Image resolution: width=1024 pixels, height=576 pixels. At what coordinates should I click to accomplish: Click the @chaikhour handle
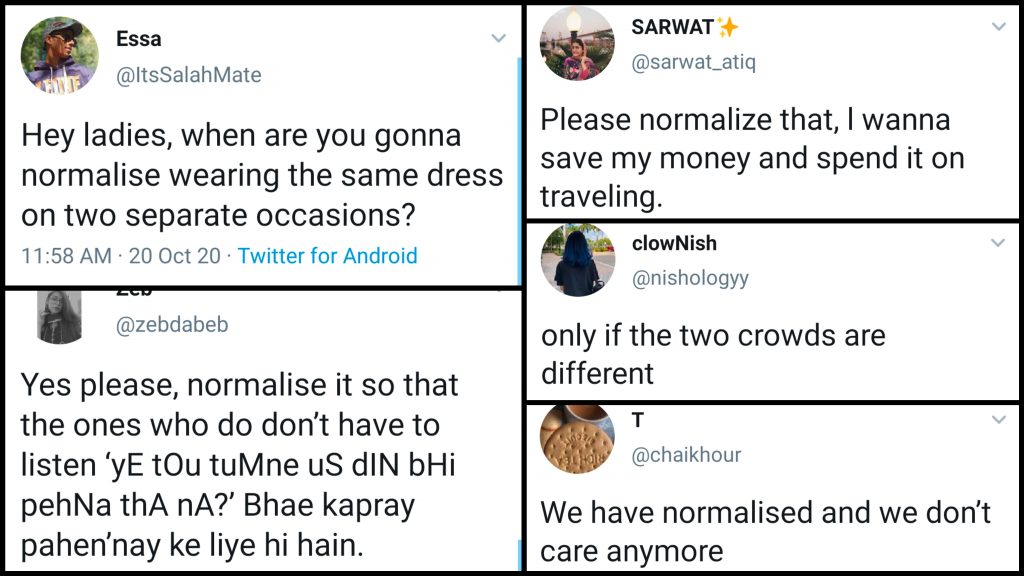coord(686,455)
